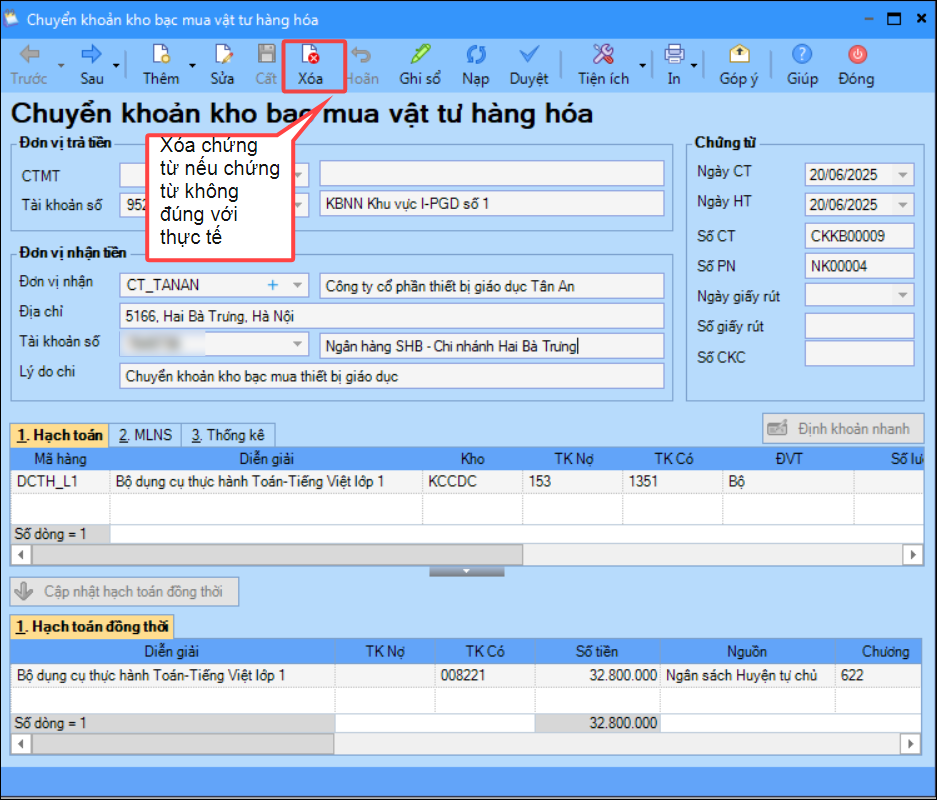Open the Thêm dropdown arrow

(192, 65)
